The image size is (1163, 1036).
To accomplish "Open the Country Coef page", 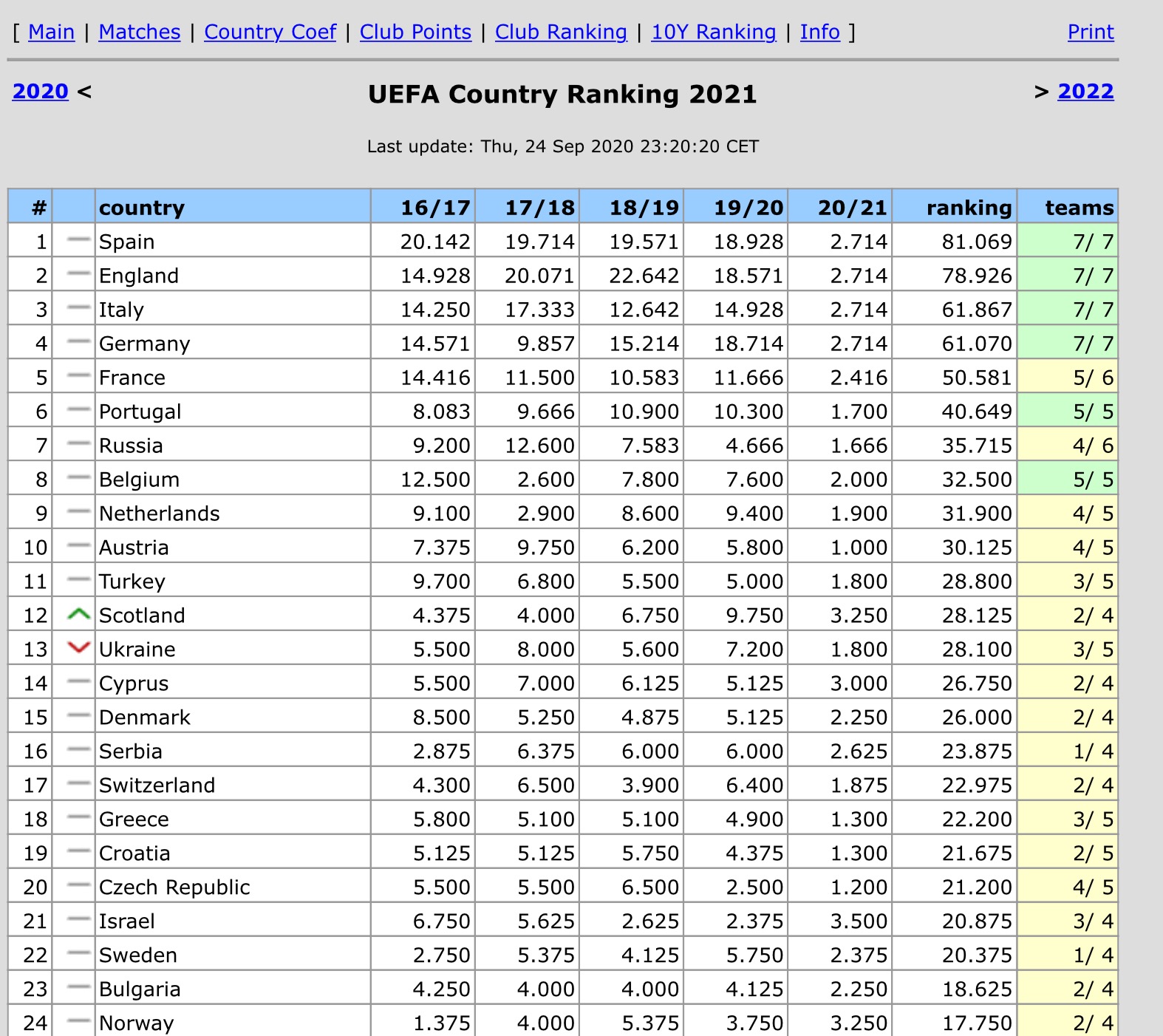I will pyautogui.click(x=270, y=32).
